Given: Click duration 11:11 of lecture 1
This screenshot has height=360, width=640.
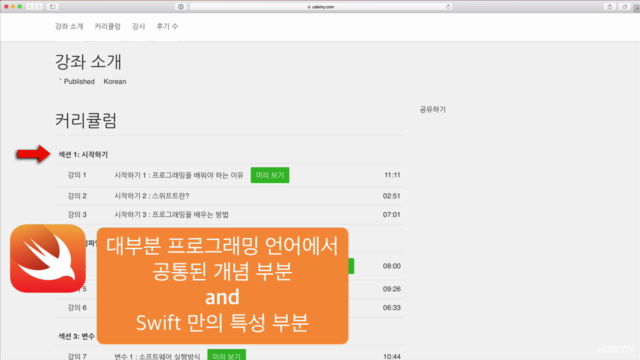Looking at the screenshot, I should coord(392,175).
